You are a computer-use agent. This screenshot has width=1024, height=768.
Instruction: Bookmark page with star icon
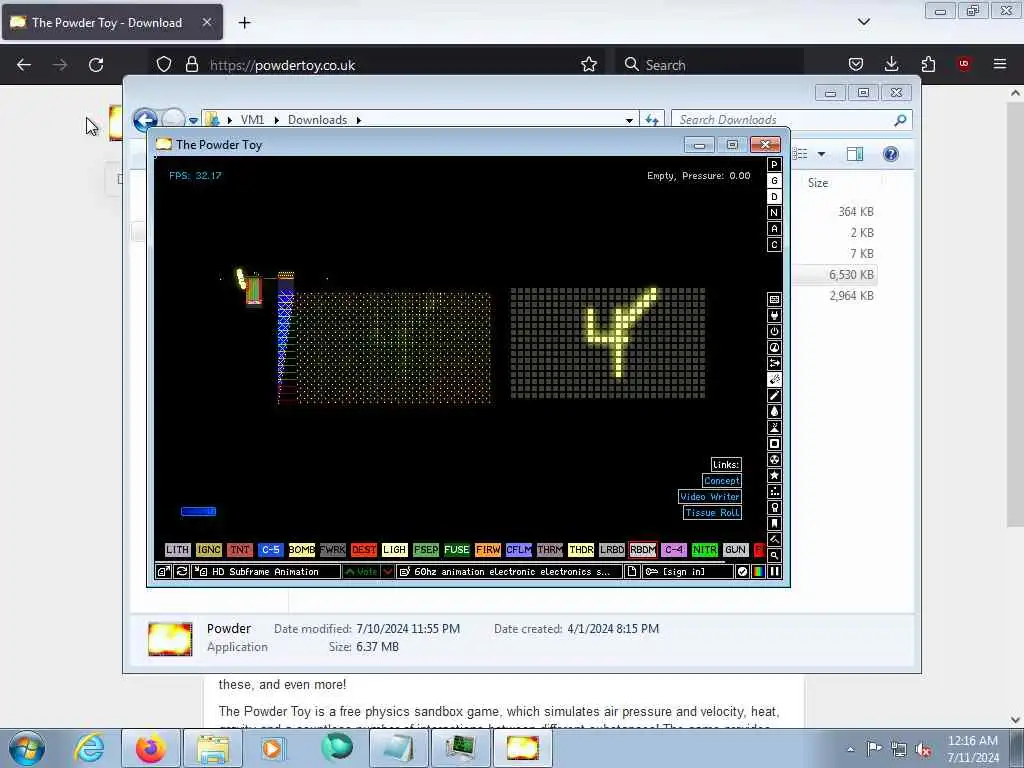[589, 64]
